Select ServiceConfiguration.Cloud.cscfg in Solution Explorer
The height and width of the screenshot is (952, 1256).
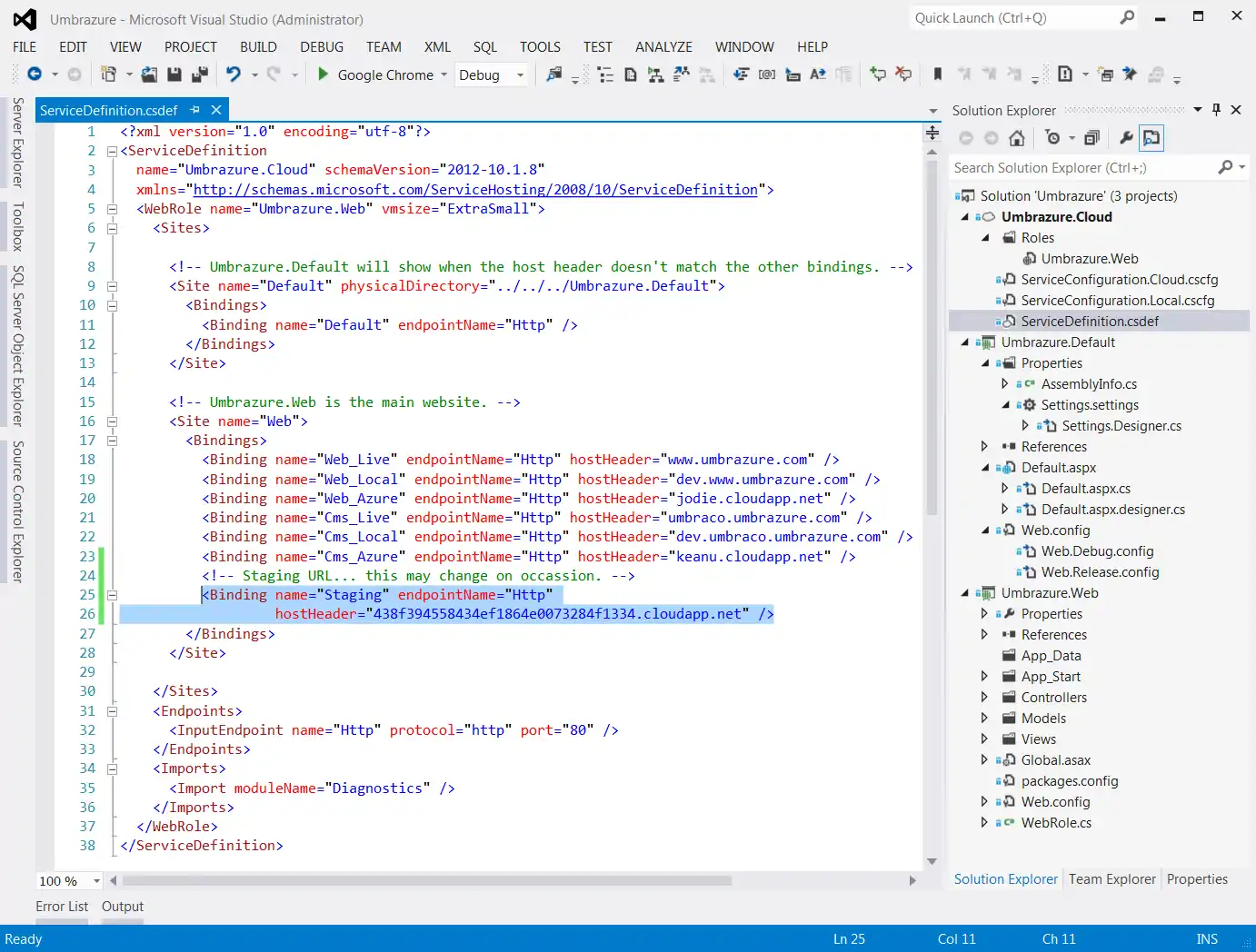1119,279
